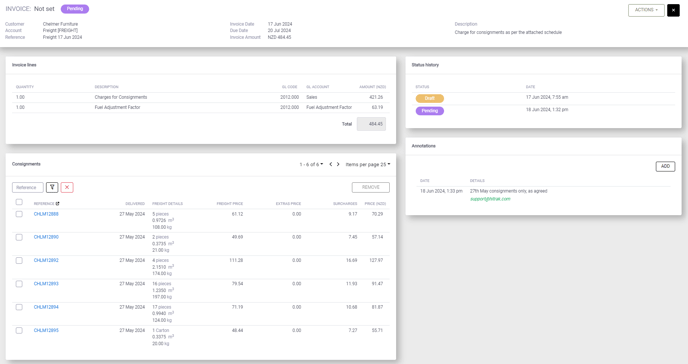Click the Remove consignments button
Image resolution: width=688 pixels, height=364 pixels.
point(371,187)
